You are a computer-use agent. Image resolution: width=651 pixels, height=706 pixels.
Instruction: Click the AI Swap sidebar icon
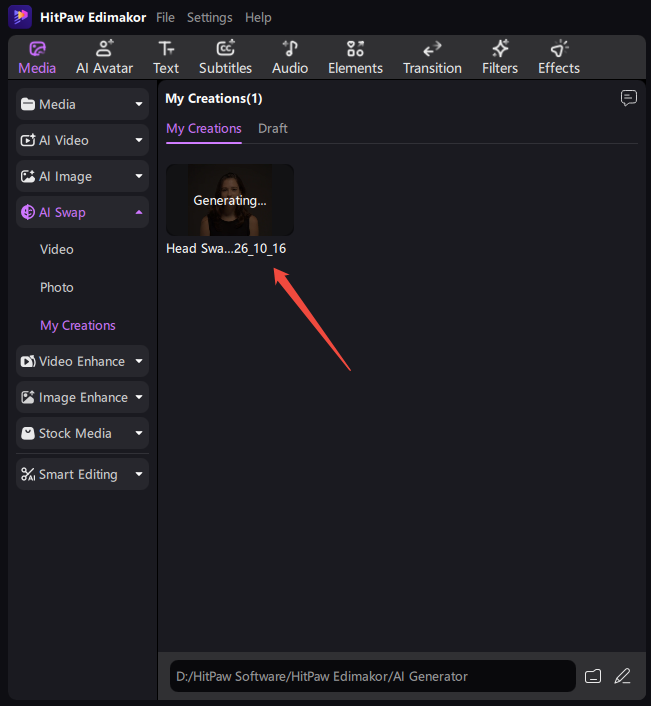[28, 212]
